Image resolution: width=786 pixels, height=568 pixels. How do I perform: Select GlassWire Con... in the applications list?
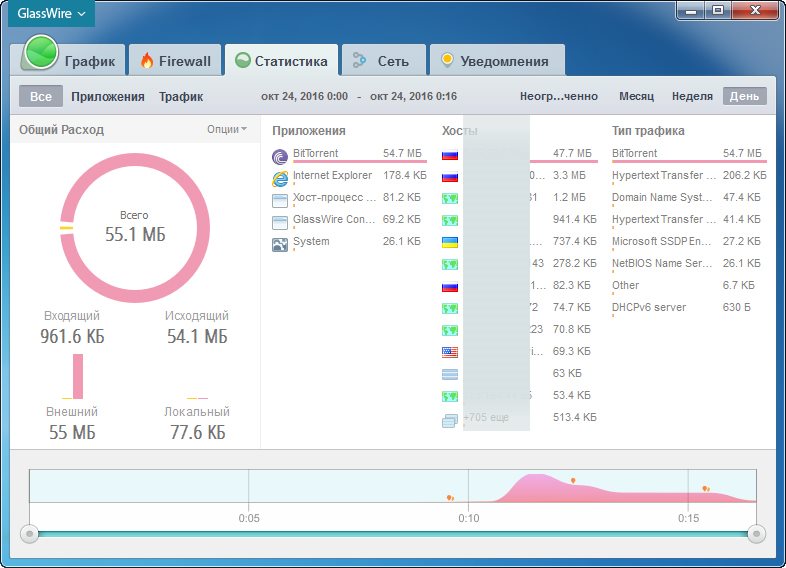point(349,221)
